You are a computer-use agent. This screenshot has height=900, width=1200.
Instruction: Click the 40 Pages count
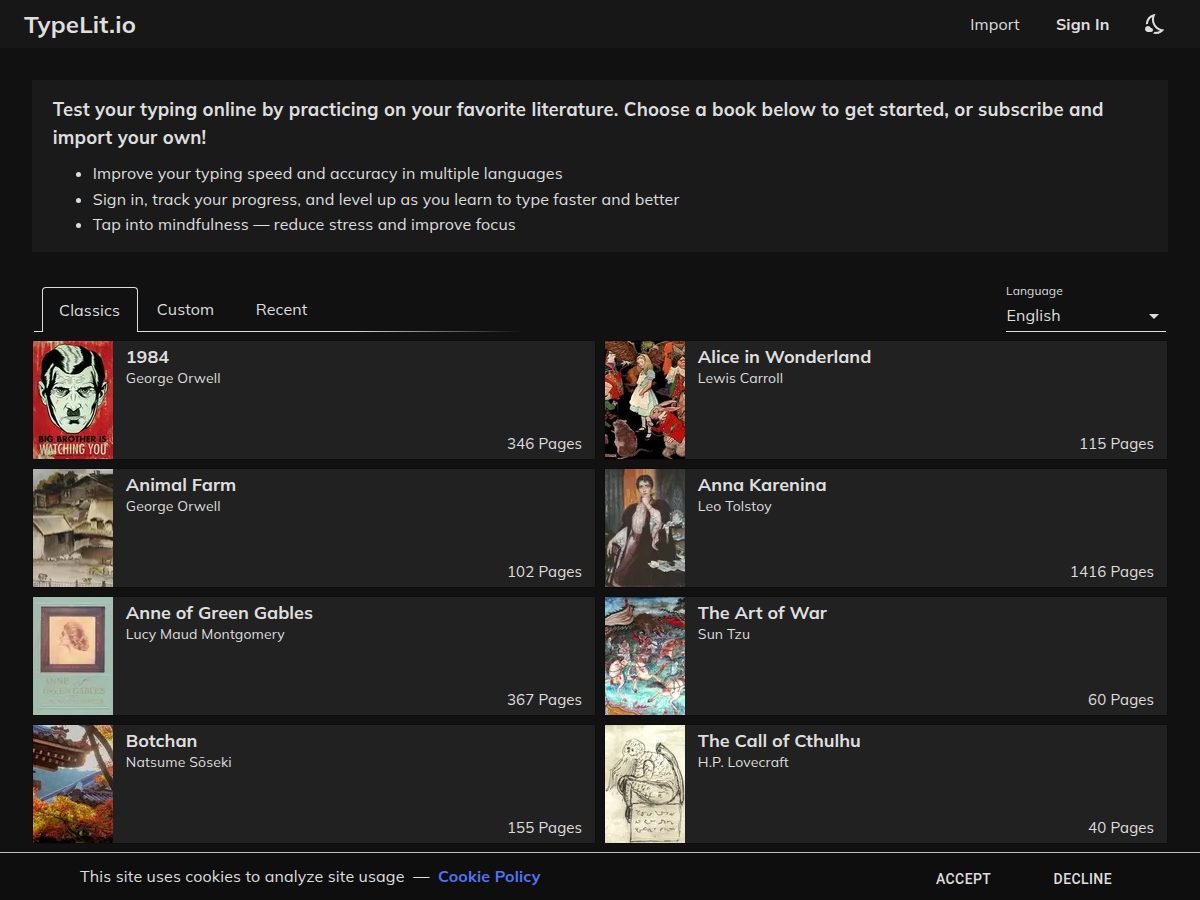1121,828
